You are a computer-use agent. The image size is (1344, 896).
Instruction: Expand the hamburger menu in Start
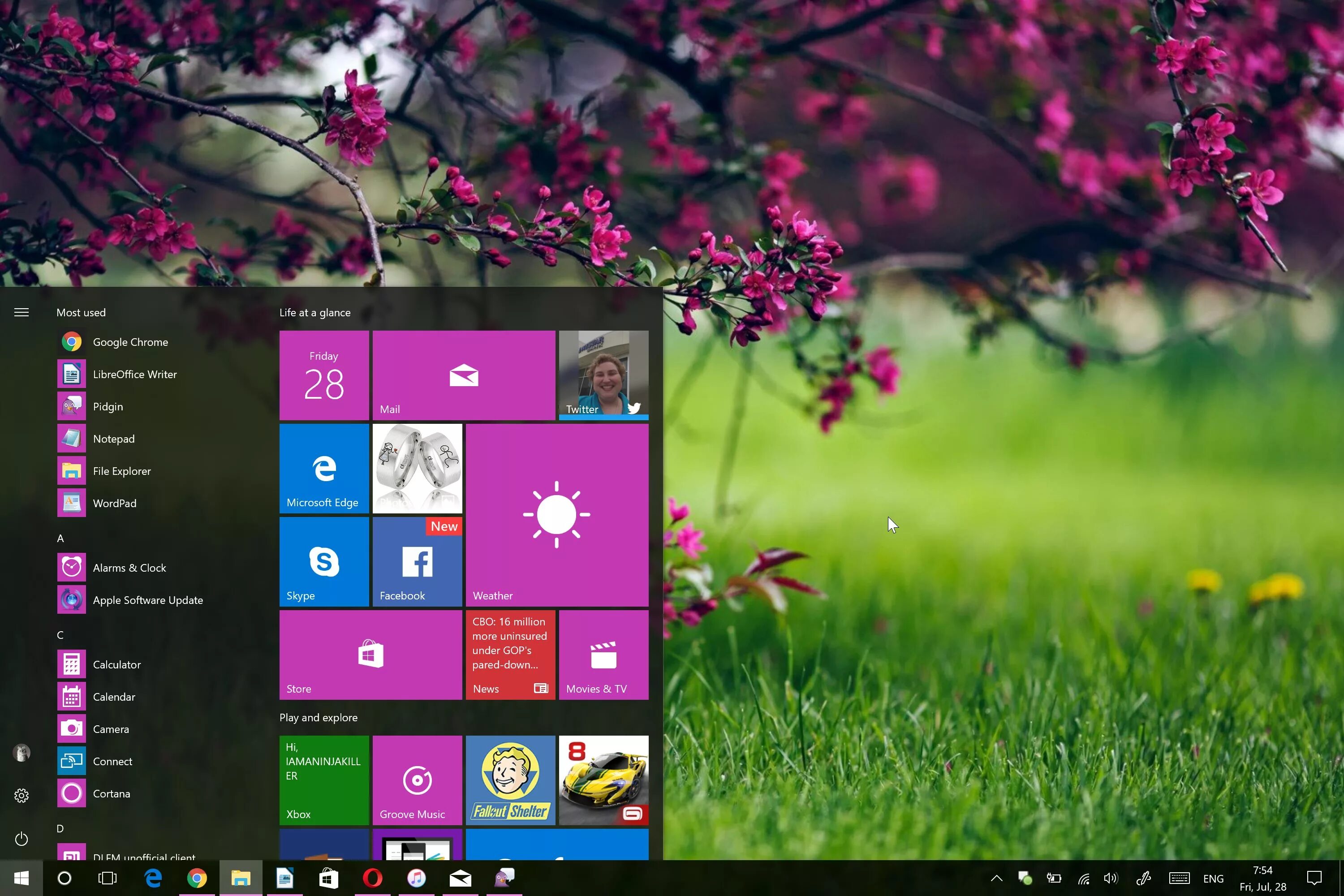click(x=21, y=313)
